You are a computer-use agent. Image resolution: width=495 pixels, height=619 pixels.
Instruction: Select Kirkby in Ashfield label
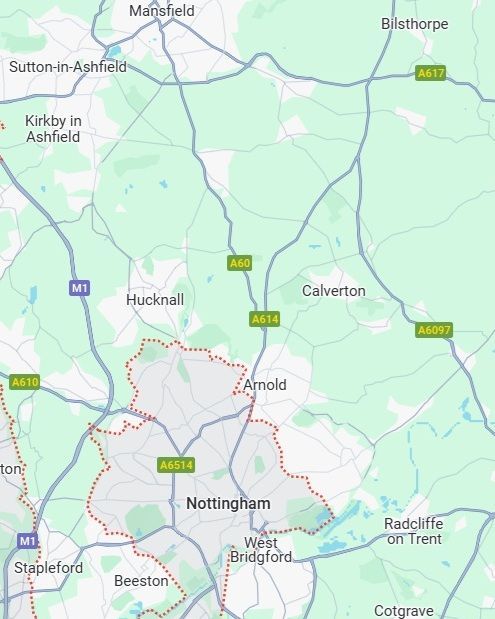click(53, 129)
